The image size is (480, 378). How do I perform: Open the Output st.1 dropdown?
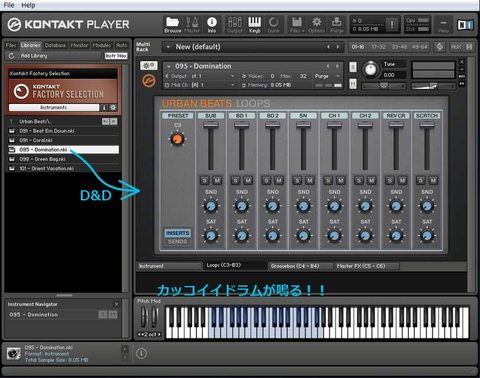(x=233, y=76)
